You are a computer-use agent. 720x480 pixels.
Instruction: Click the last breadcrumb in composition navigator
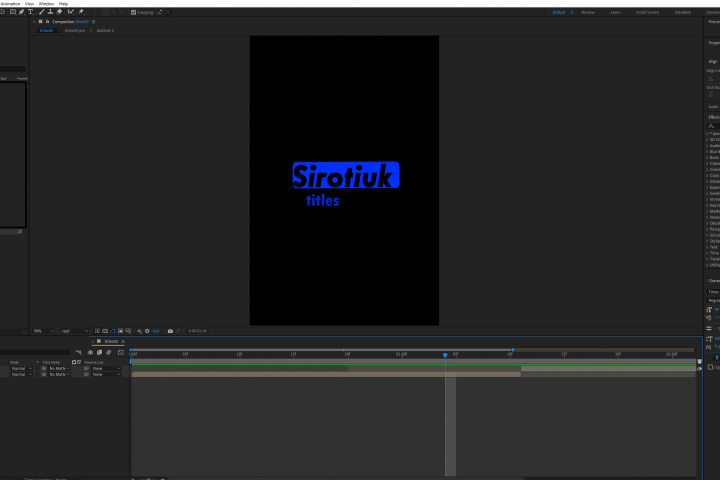pyautogui.click(x=105, y=30)
